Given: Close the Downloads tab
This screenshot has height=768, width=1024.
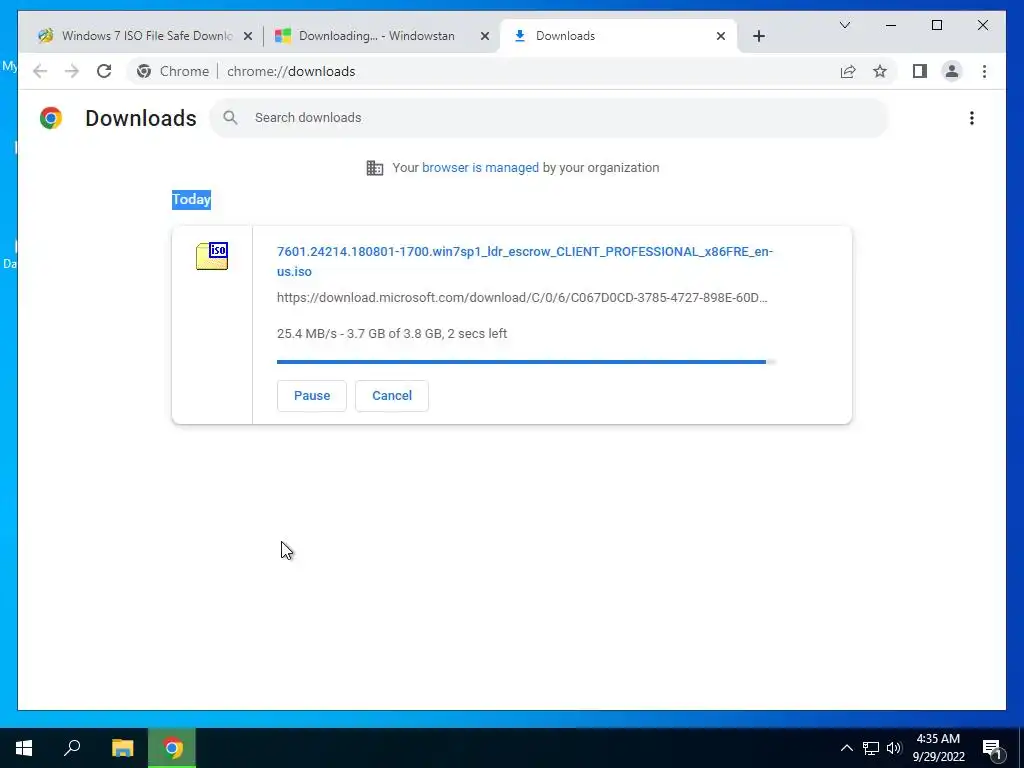Looking at the screenshot, I should click(x=720, y=36).
